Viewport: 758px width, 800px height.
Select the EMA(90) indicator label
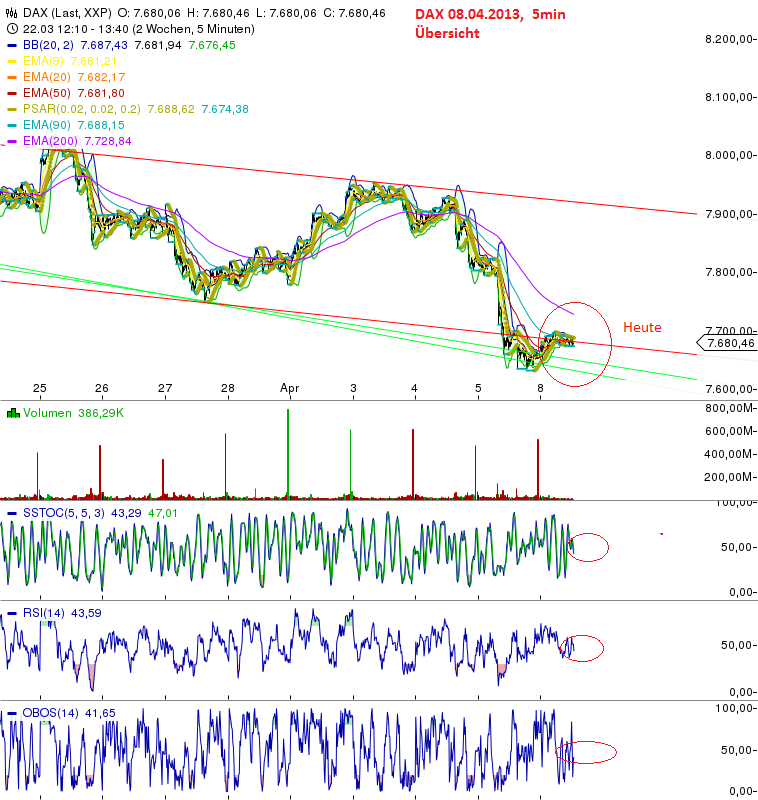click(x=46, y=125)
